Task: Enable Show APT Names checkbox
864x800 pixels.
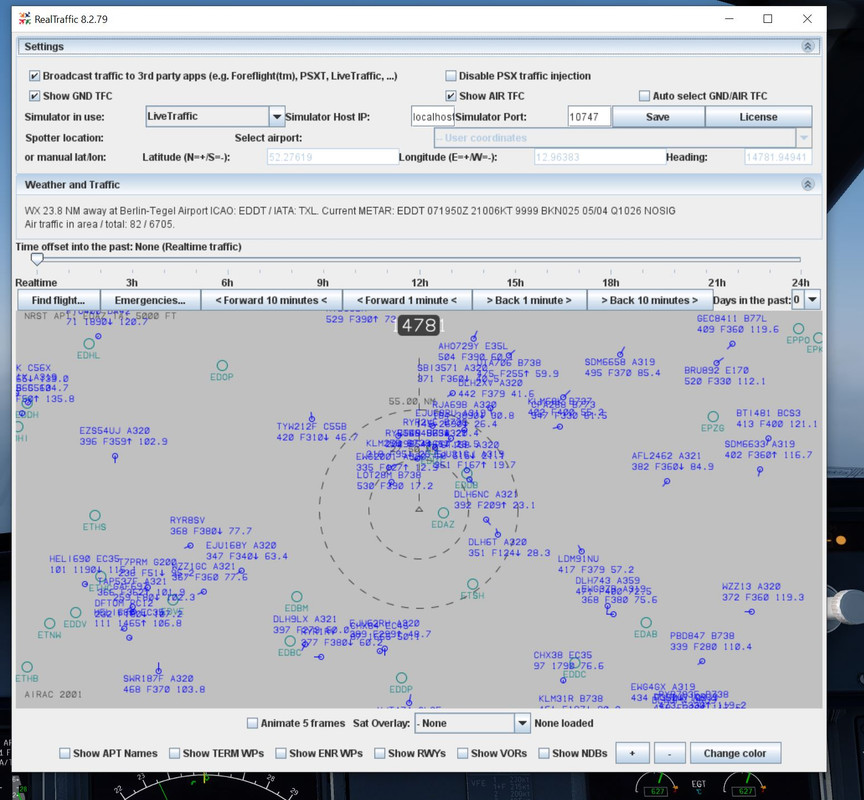Action: [64, 753]
